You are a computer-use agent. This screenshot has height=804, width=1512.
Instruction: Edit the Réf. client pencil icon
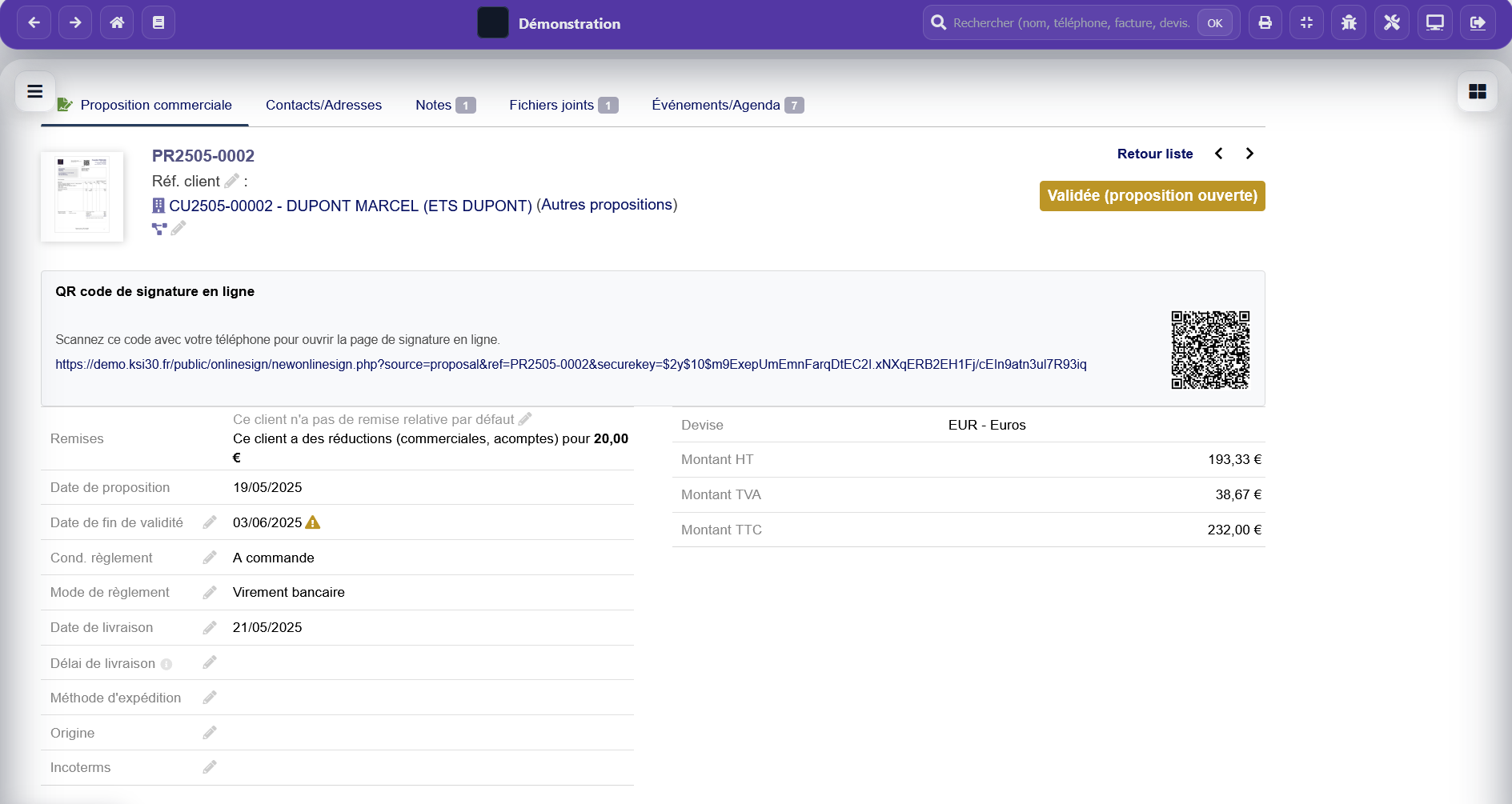click(231, 181)
